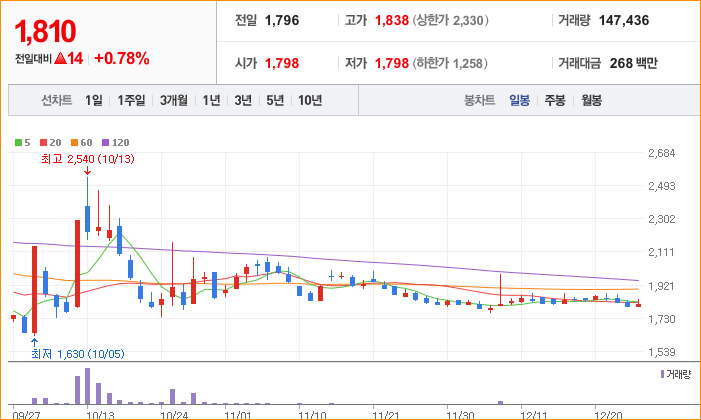Click the orange 60-day moving average swatch
The image size is (701, 420).
click(74, 143)
